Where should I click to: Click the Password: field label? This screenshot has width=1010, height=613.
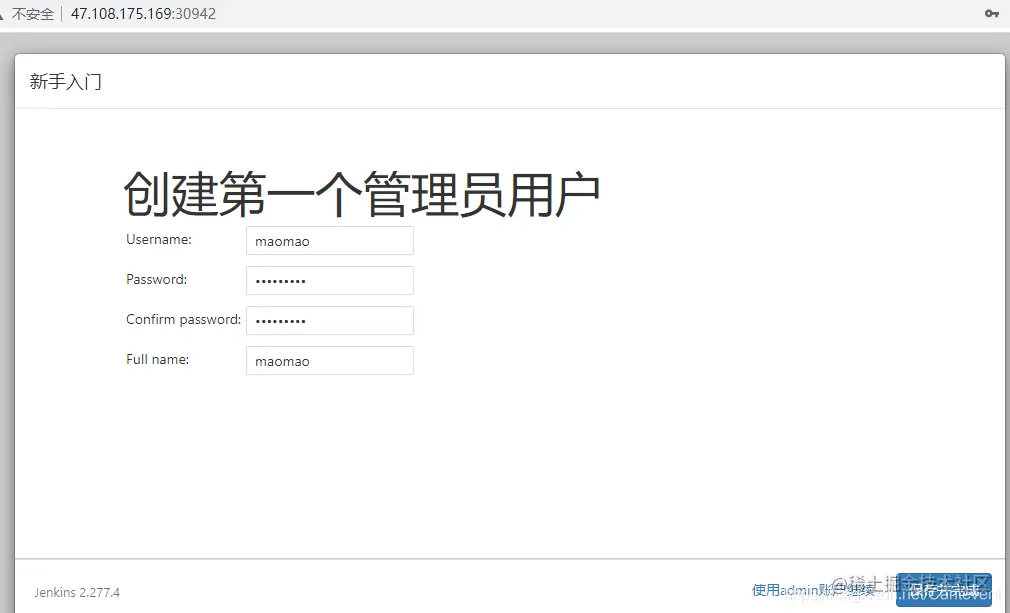click(x=156, y=279)
